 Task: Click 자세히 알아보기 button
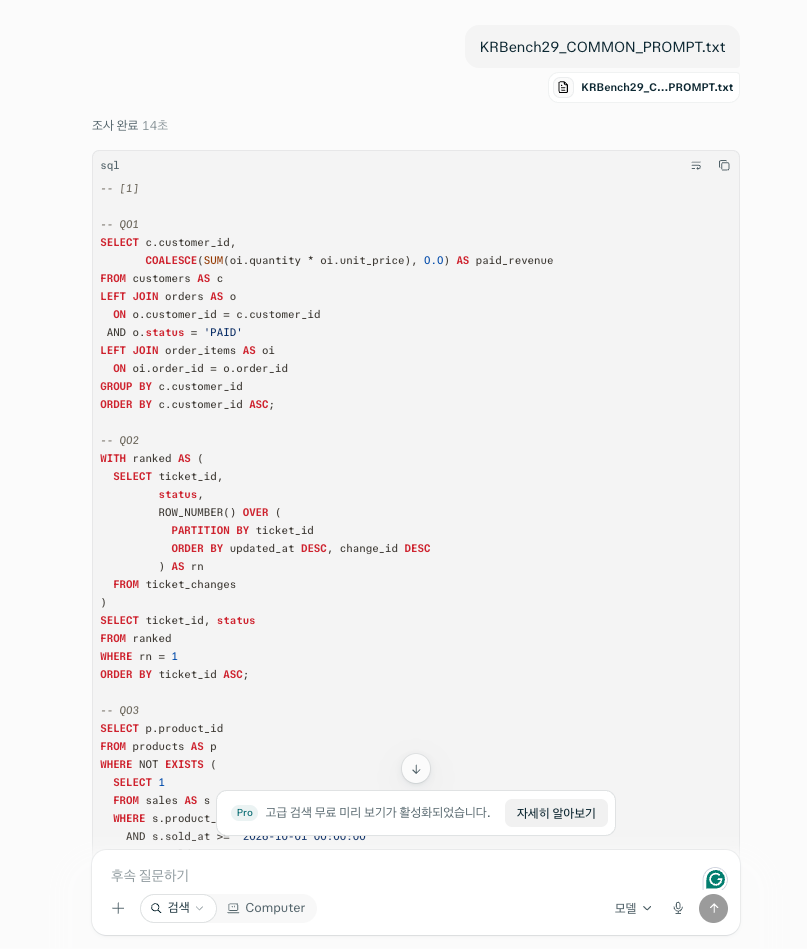tap(556, 813)
